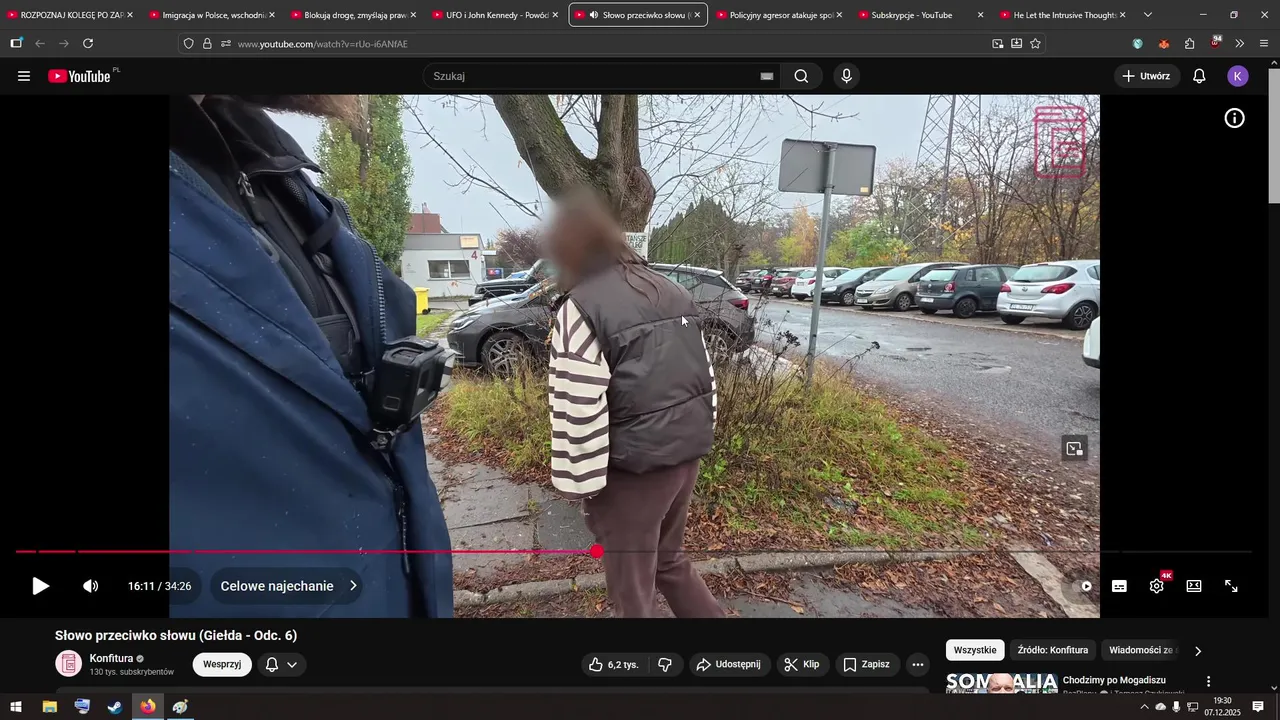
Task: Show video info cards icon
Action: click(x=1235, y=118)
